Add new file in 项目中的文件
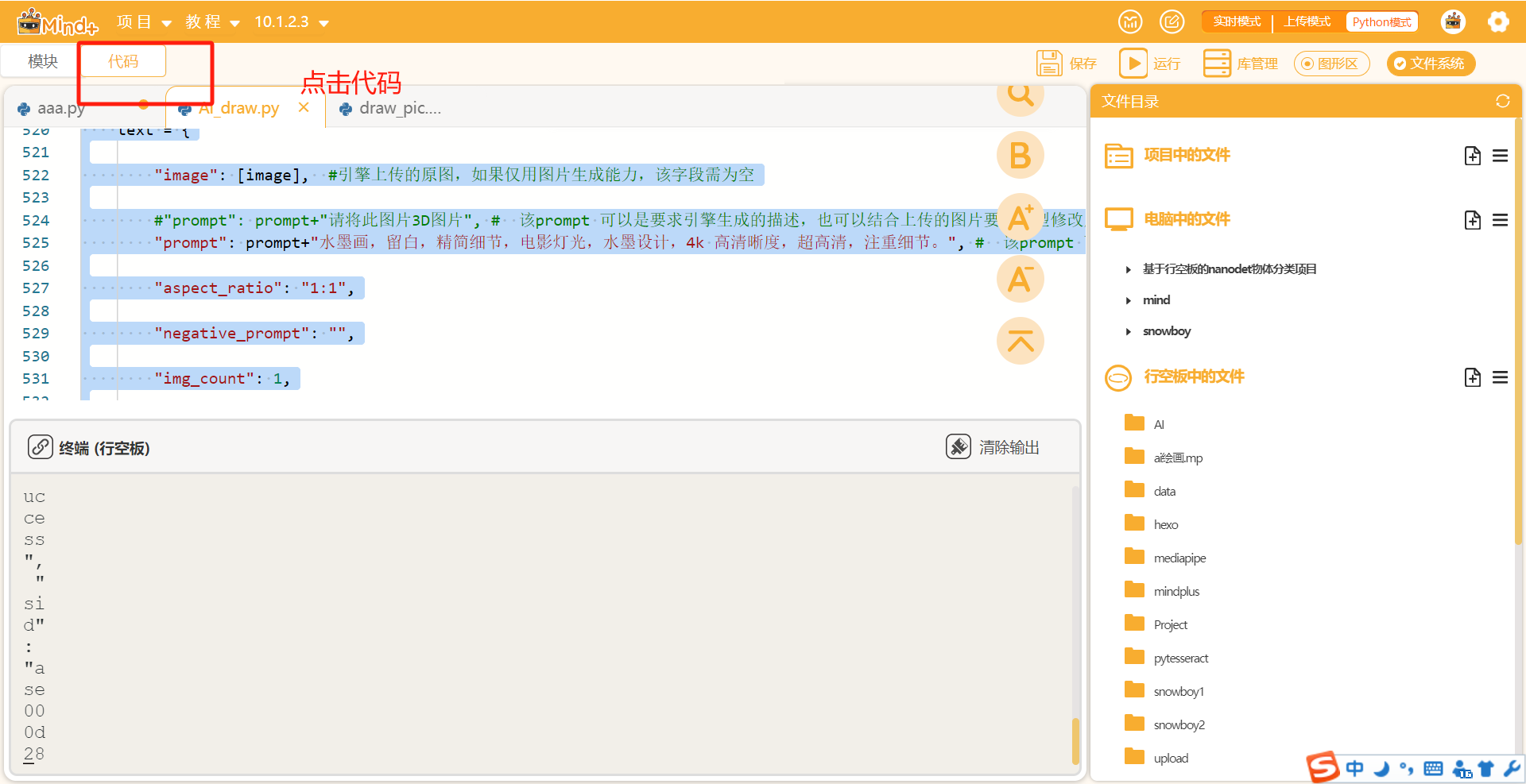 click(x=1472, y=156)
